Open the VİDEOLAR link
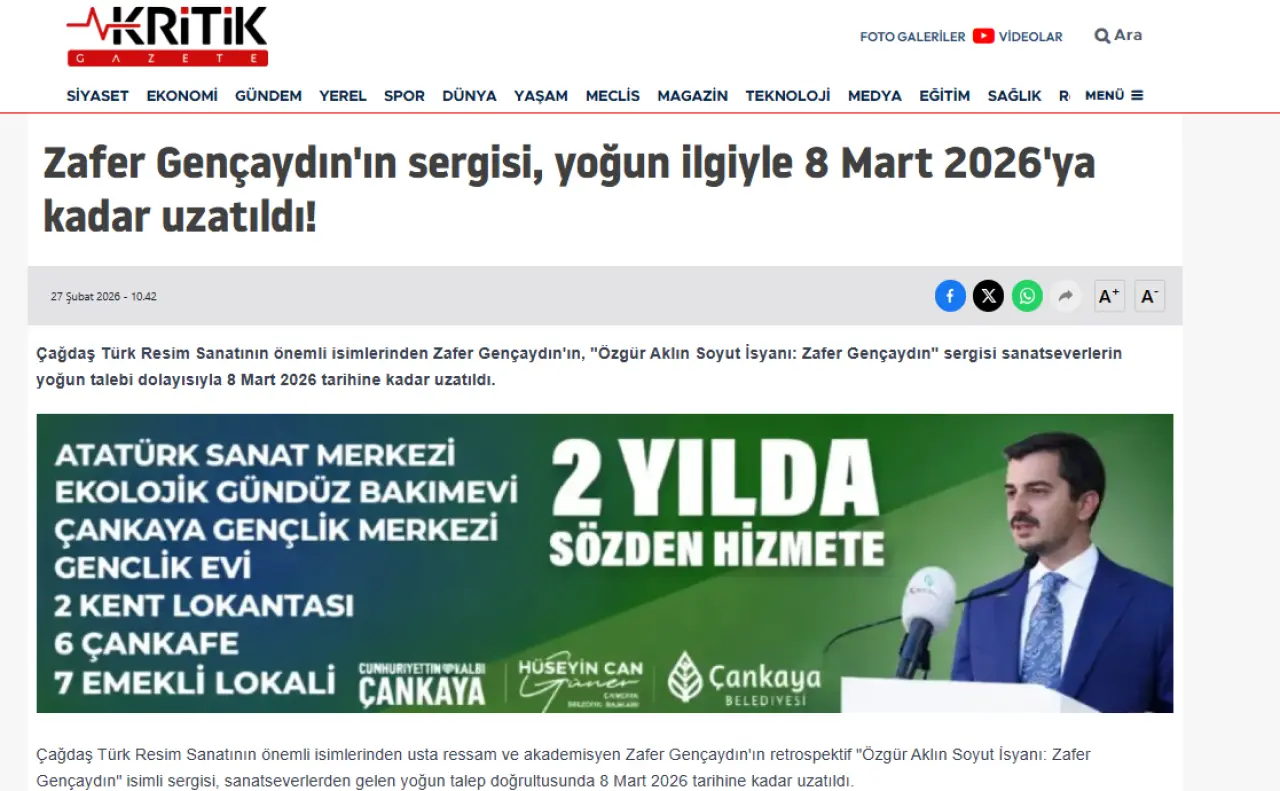 click(1031, 37)
